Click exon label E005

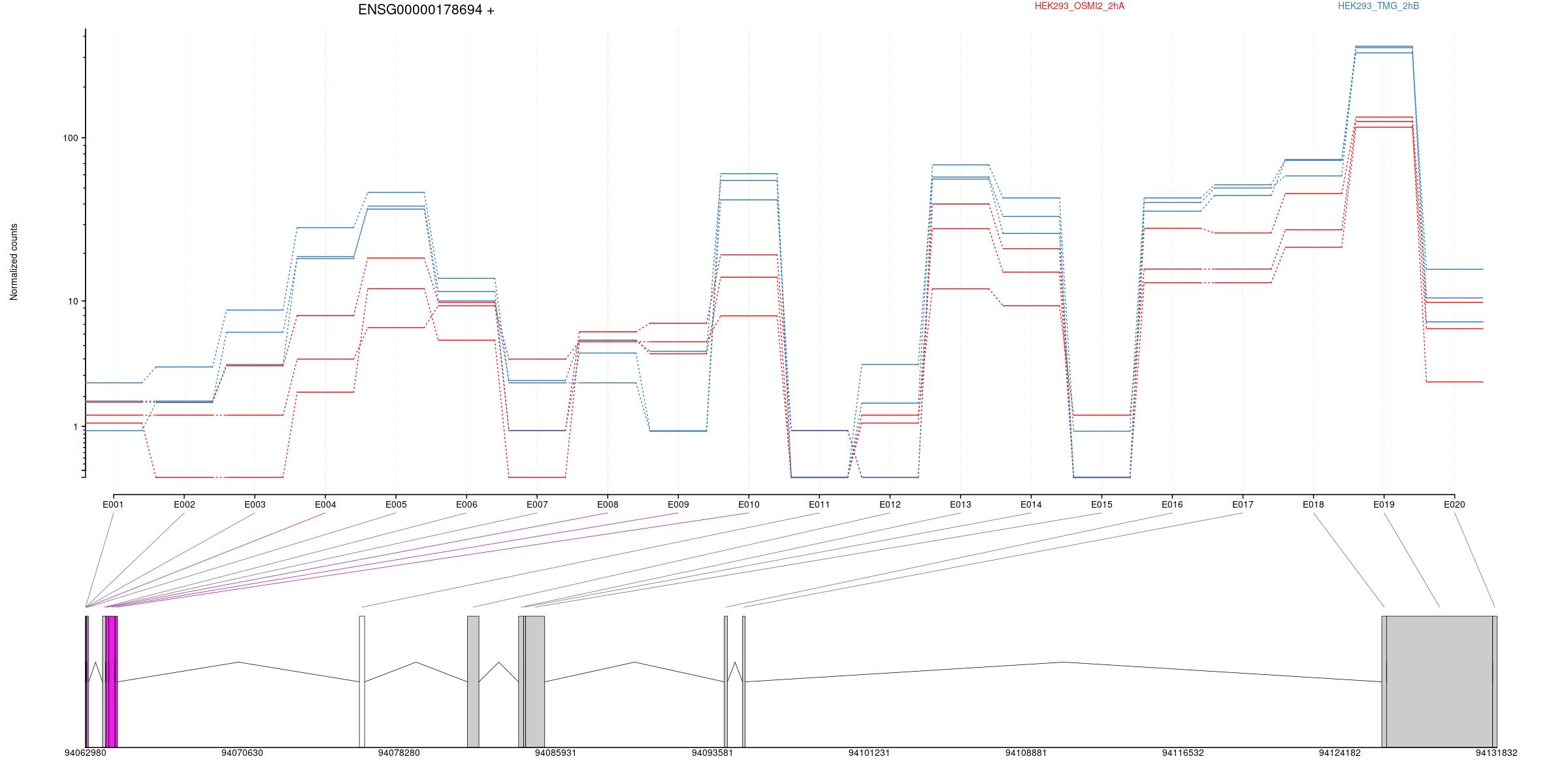tap(396, 504)
